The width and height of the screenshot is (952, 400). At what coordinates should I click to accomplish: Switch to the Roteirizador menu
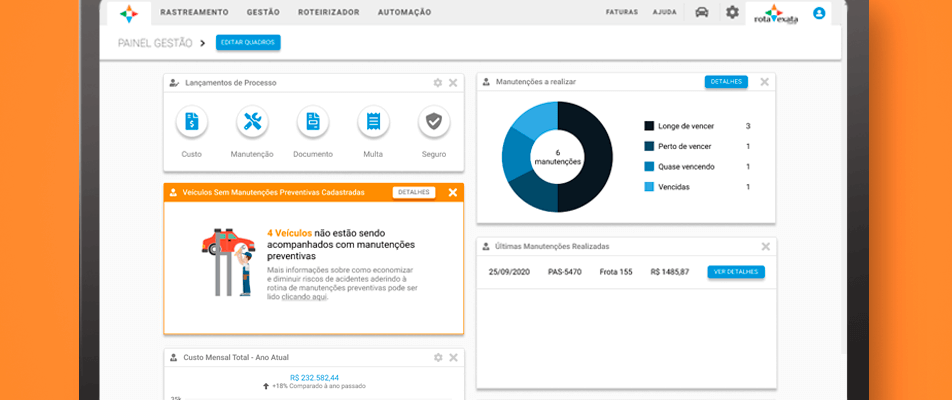(x=328, y=13)
